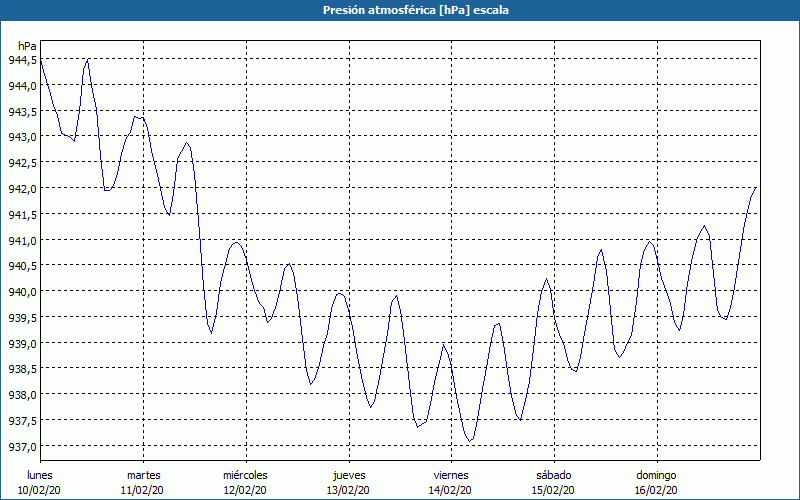Select the 938,5 axis value
This screenshot has width=800, height=500.
tap(22, 369)
